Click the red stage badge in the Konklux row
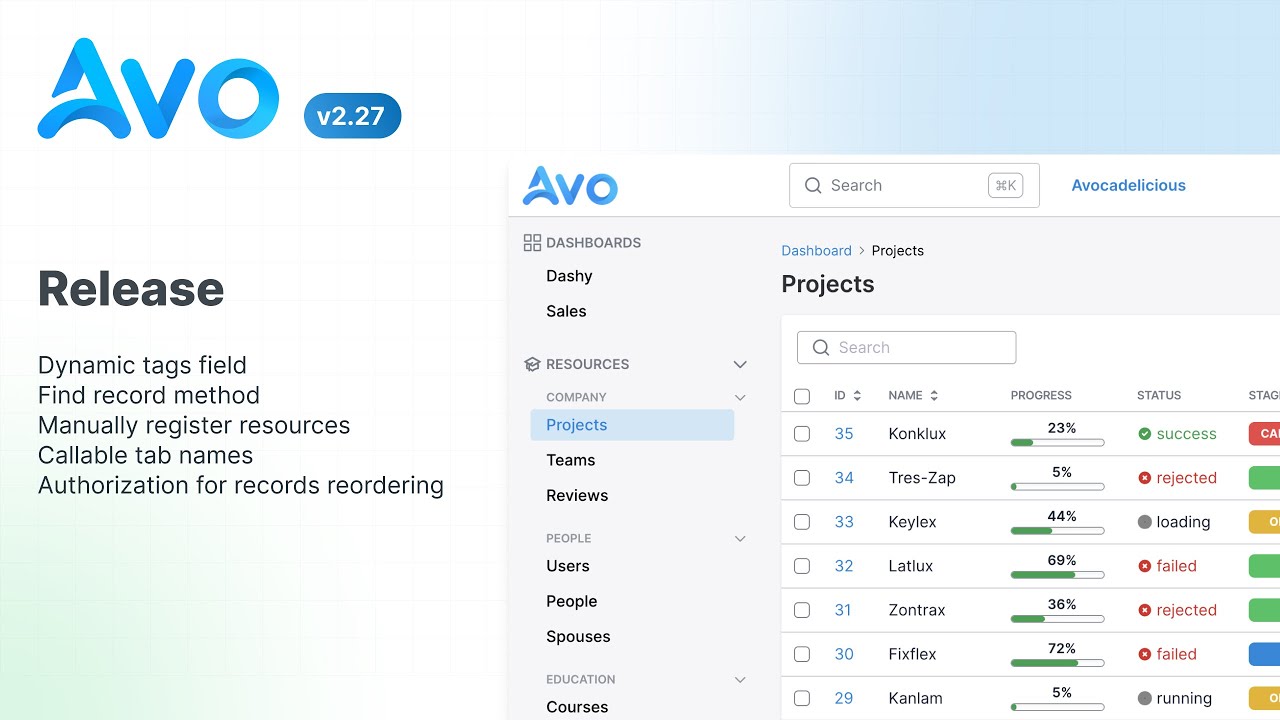The image size is (1280, 720). [x=1264, y=434]
